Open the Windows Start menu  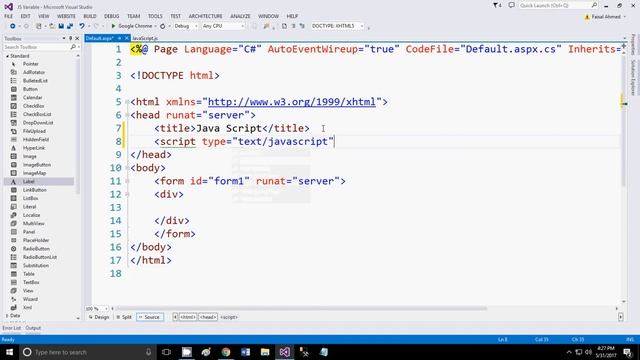point(9,352)
